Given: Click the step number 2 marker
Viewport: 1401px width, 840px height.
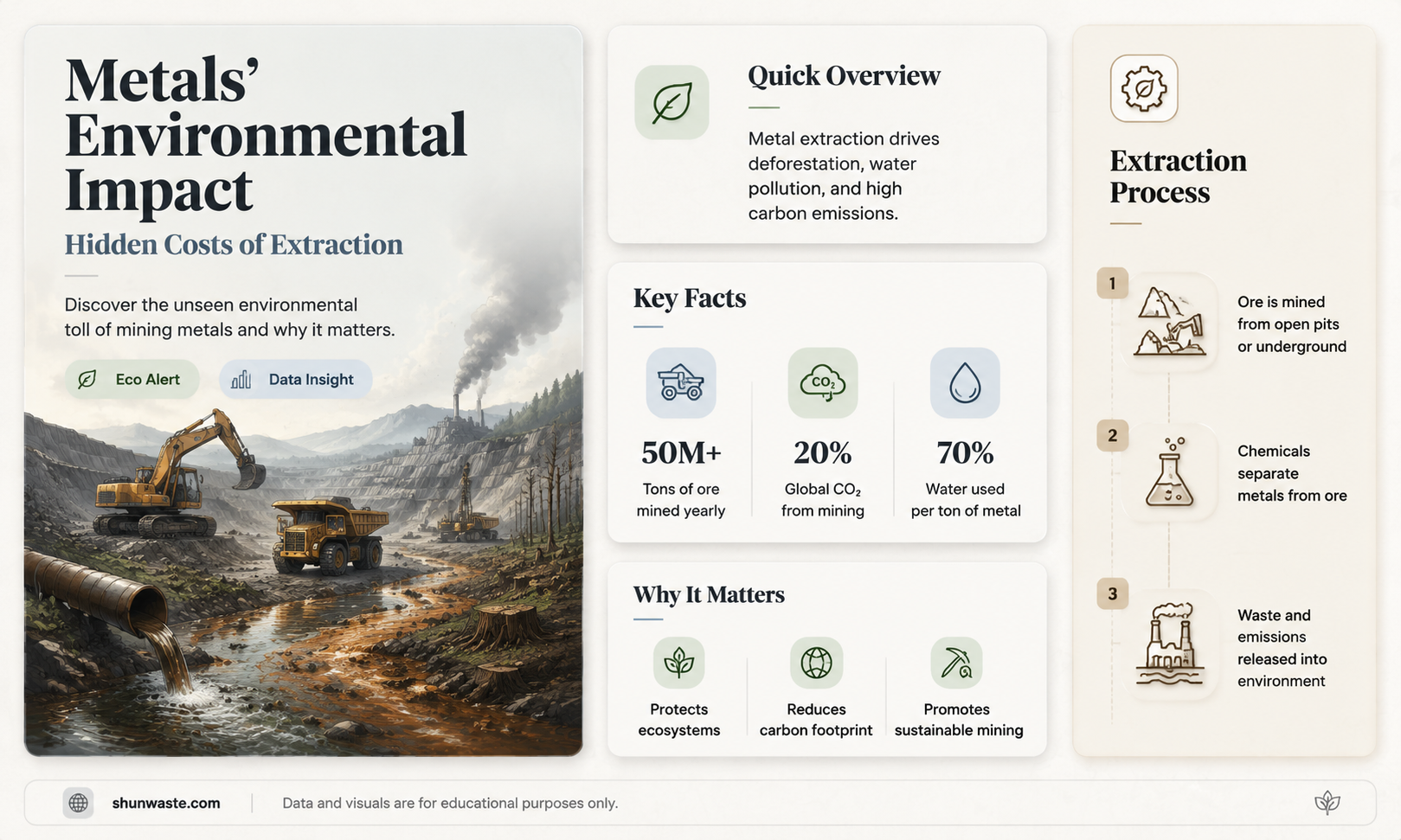Looking at the screenshot, I should 1112,435.
